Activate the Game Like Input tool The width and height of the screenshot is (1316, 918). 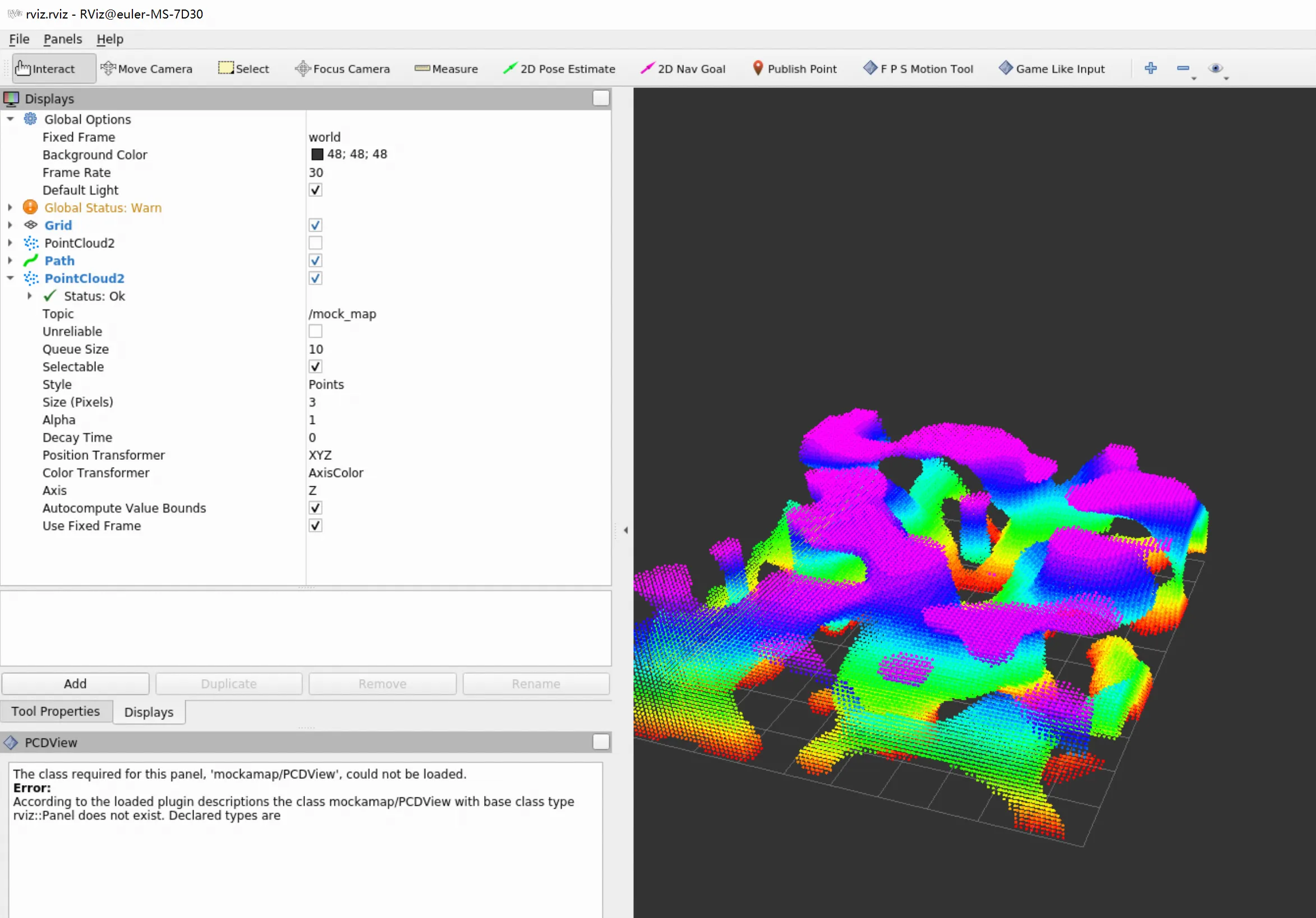pos(1051,69)
